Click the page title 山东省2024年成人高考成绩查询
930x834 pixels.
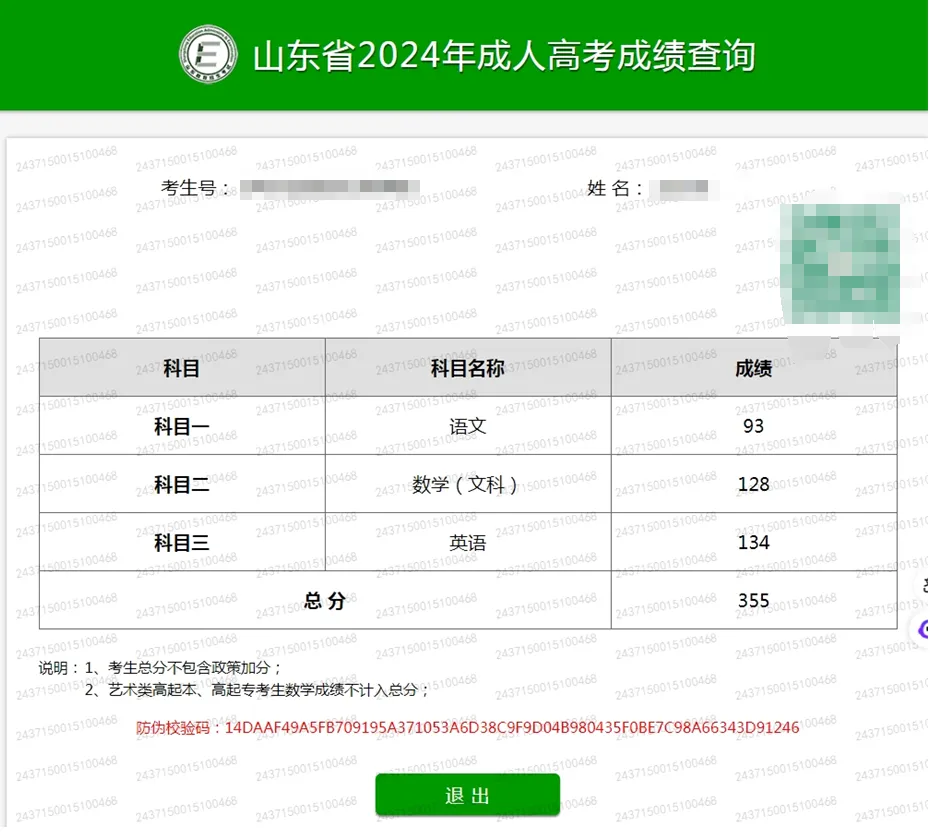(503, 56)
